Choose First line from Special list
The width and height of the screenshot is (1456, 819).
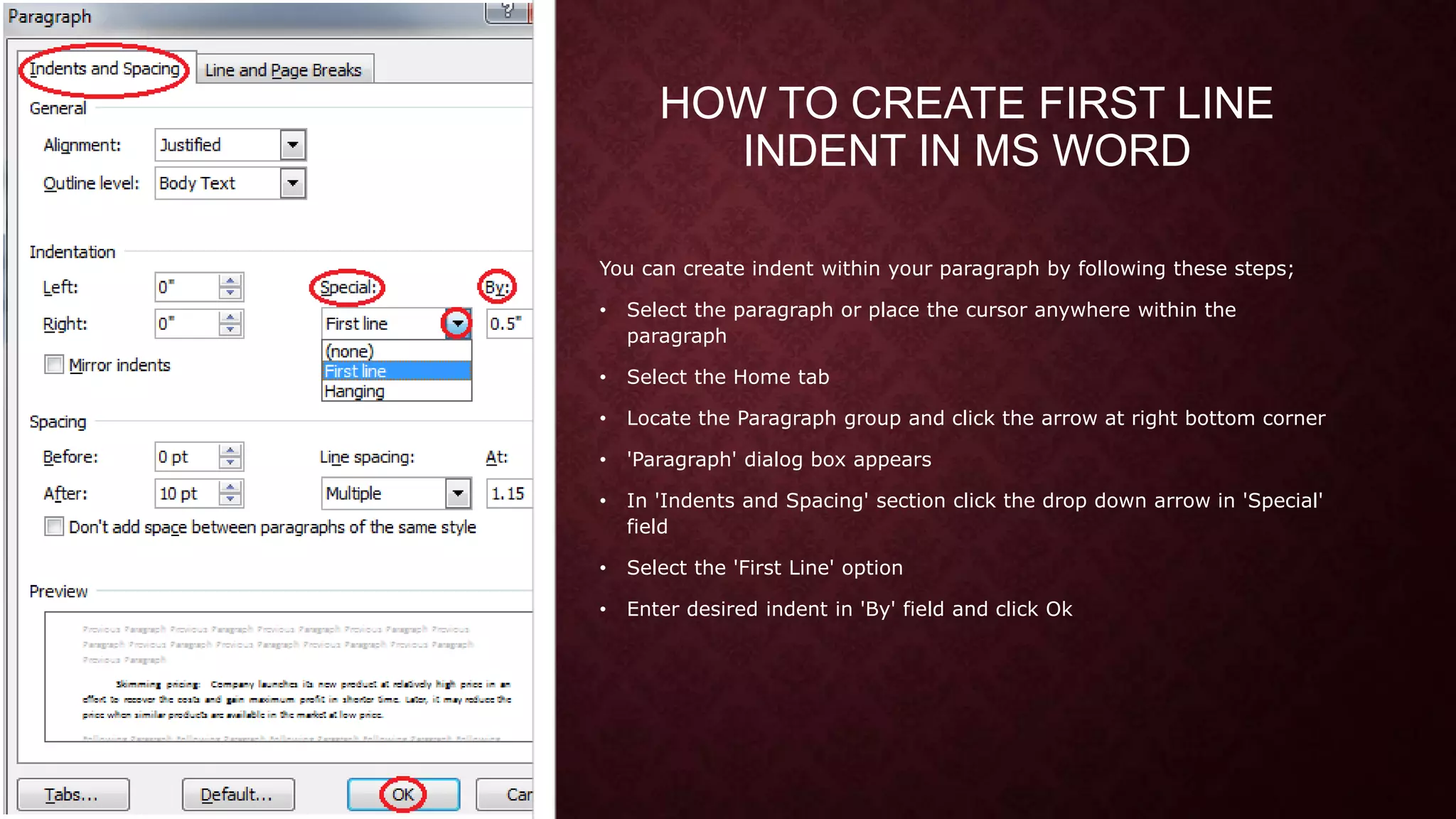(397, 371)
